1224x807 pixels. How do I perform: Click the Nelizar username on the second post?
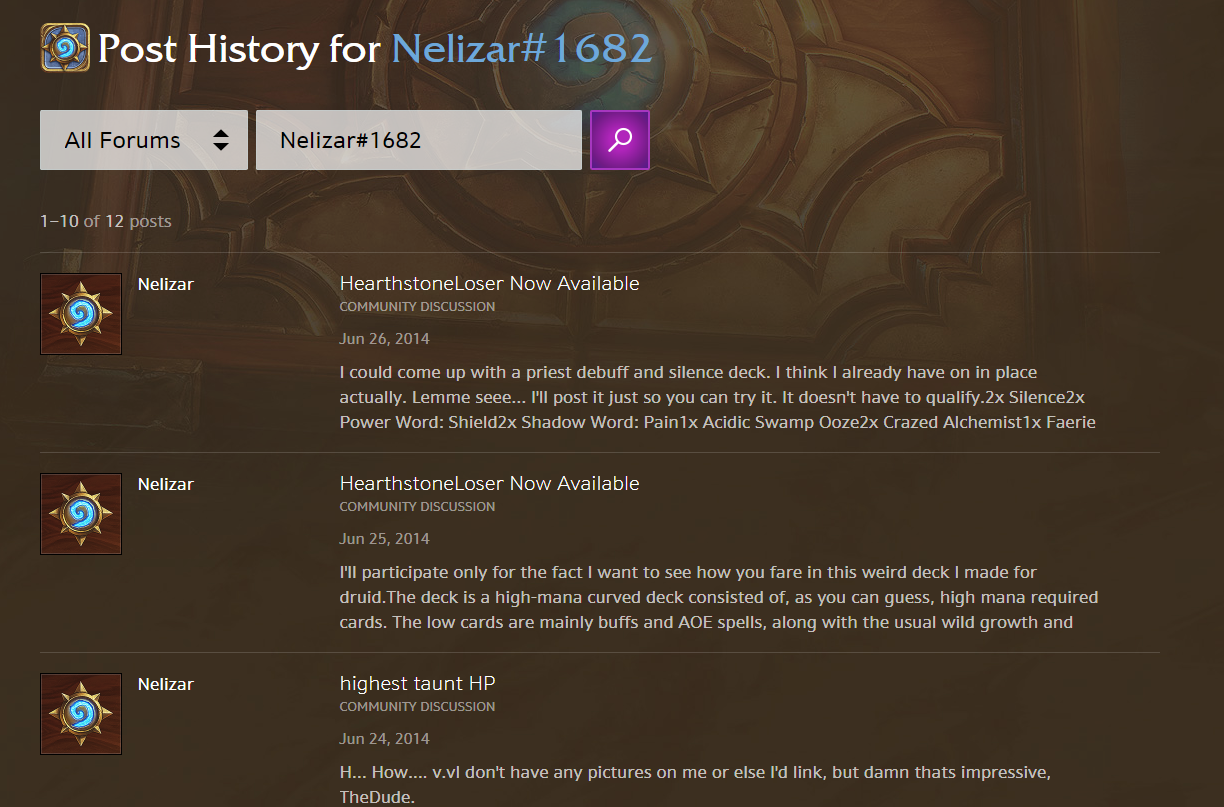click(165, 484)
